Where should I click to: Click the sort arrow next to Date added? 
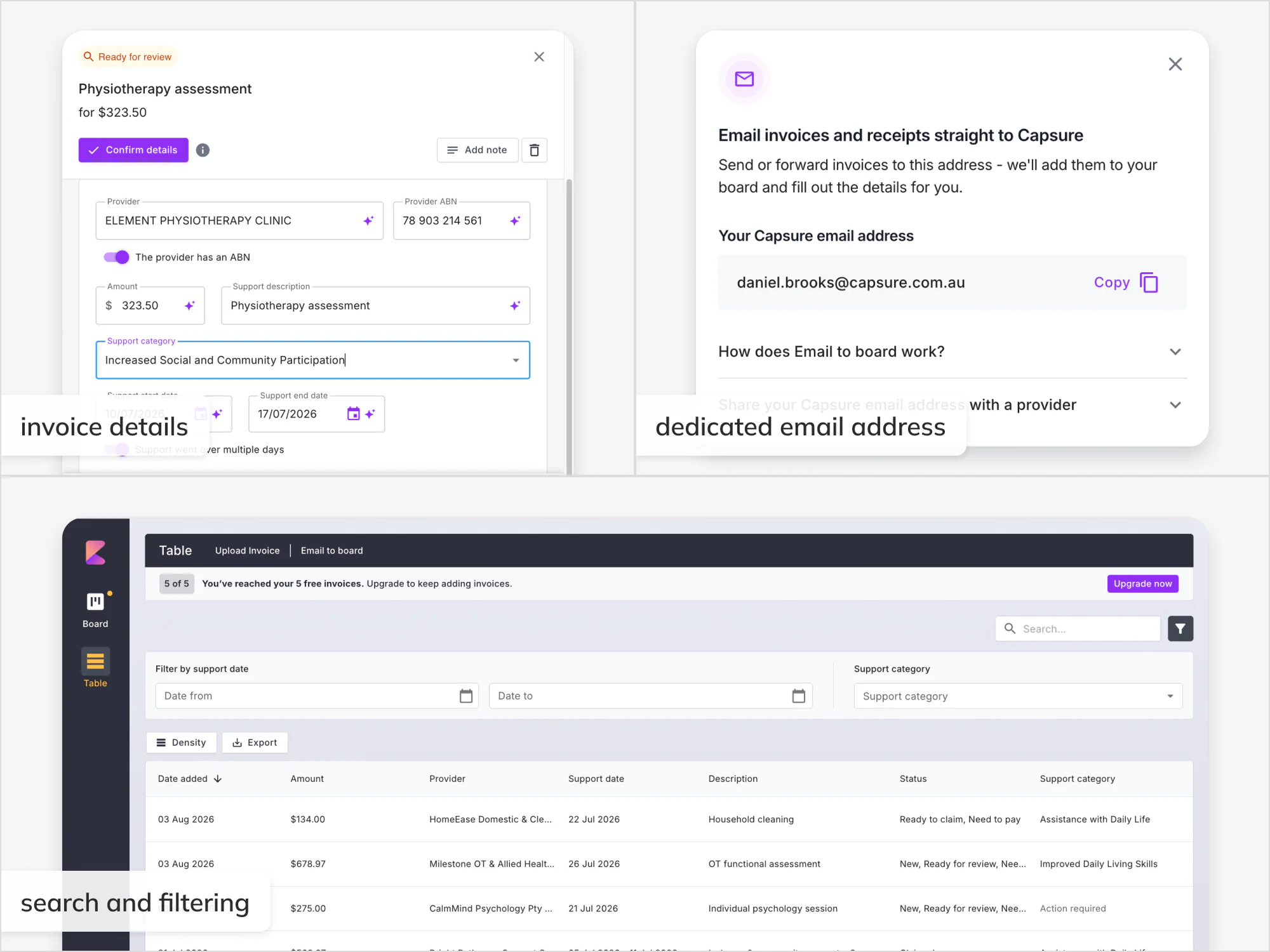coord(218,779)
